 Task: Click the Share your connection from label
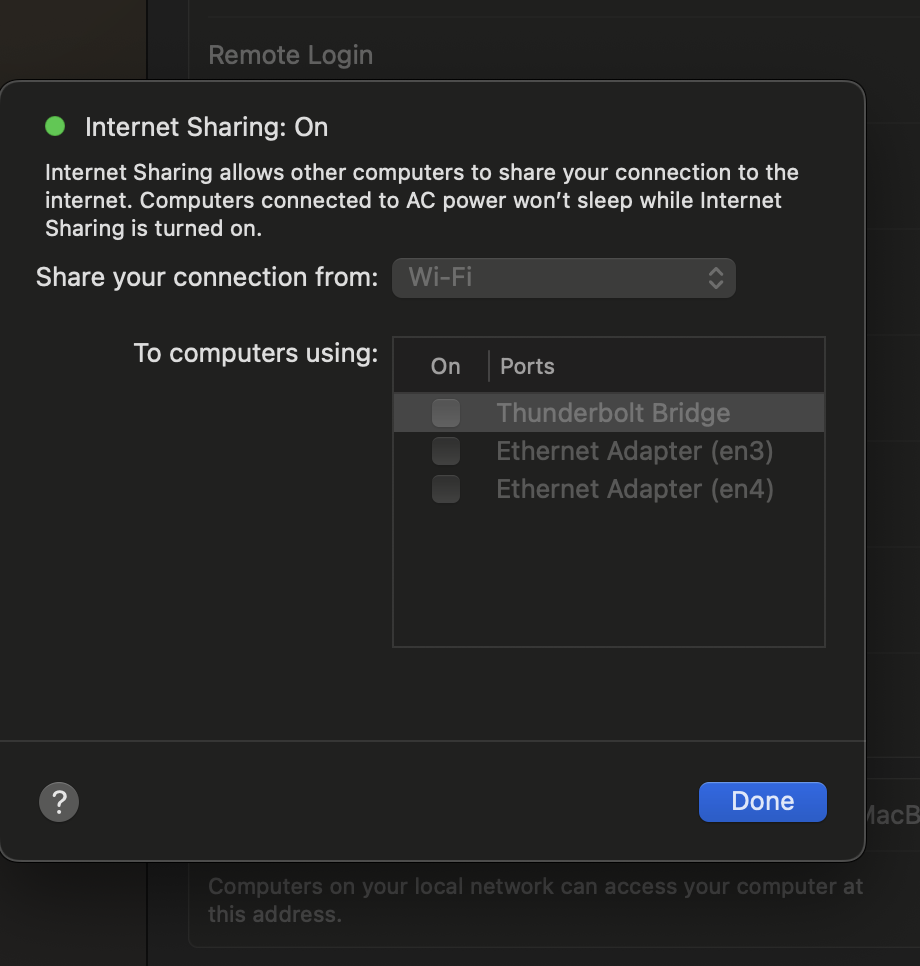(205, 277)
